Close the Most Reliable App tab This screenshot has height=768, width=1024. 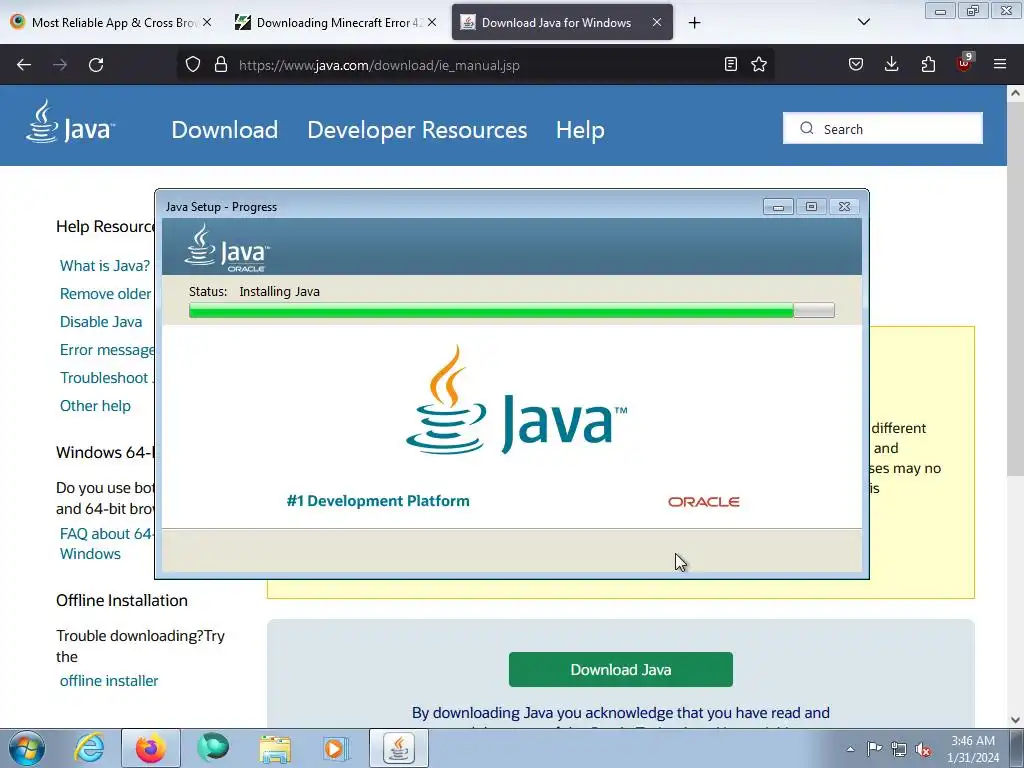(x=207, y=22)
